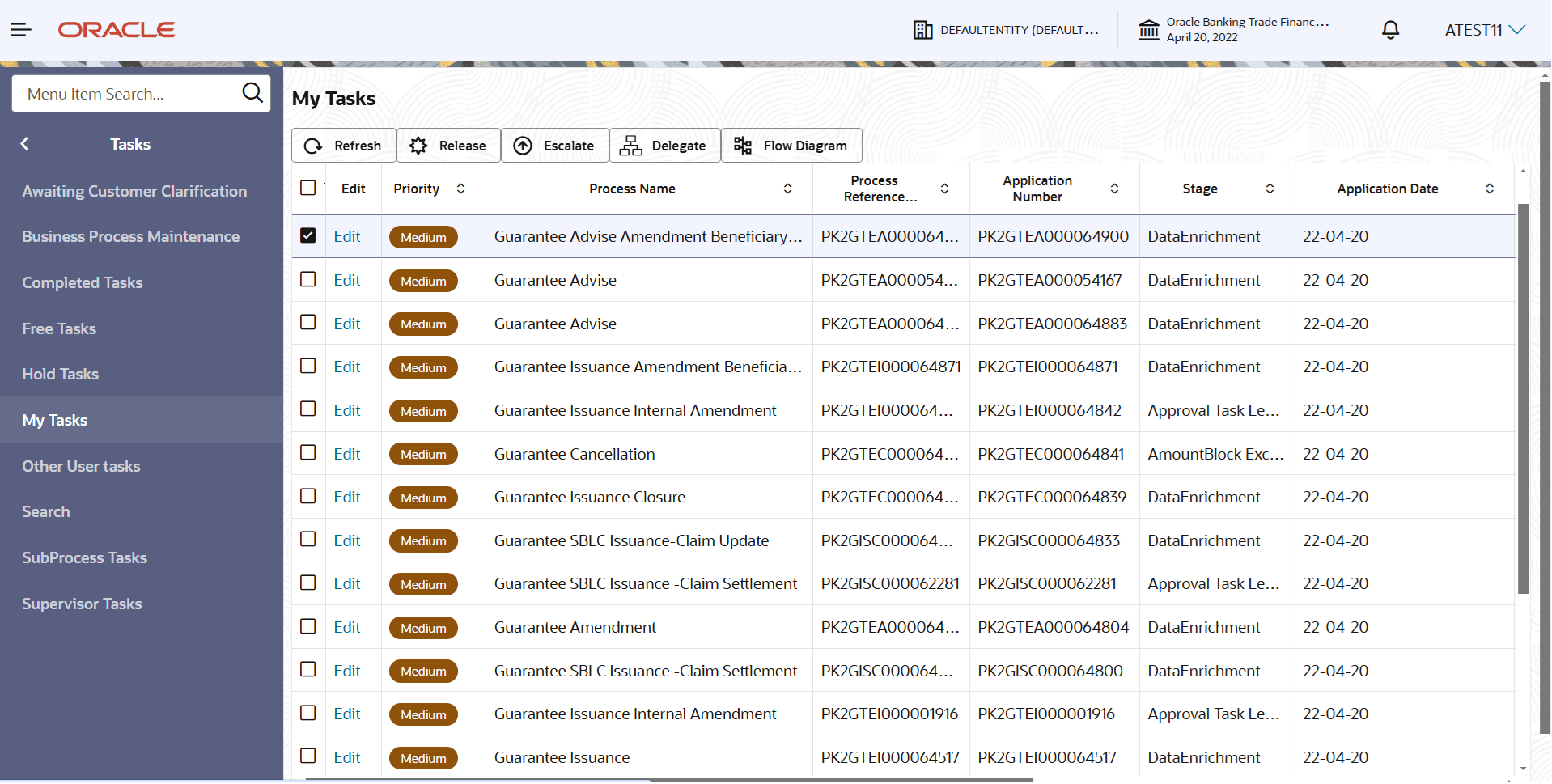Check the Guarantee Cancellation row checkbox
1552x784 pixels.
[x=308, y=452]
